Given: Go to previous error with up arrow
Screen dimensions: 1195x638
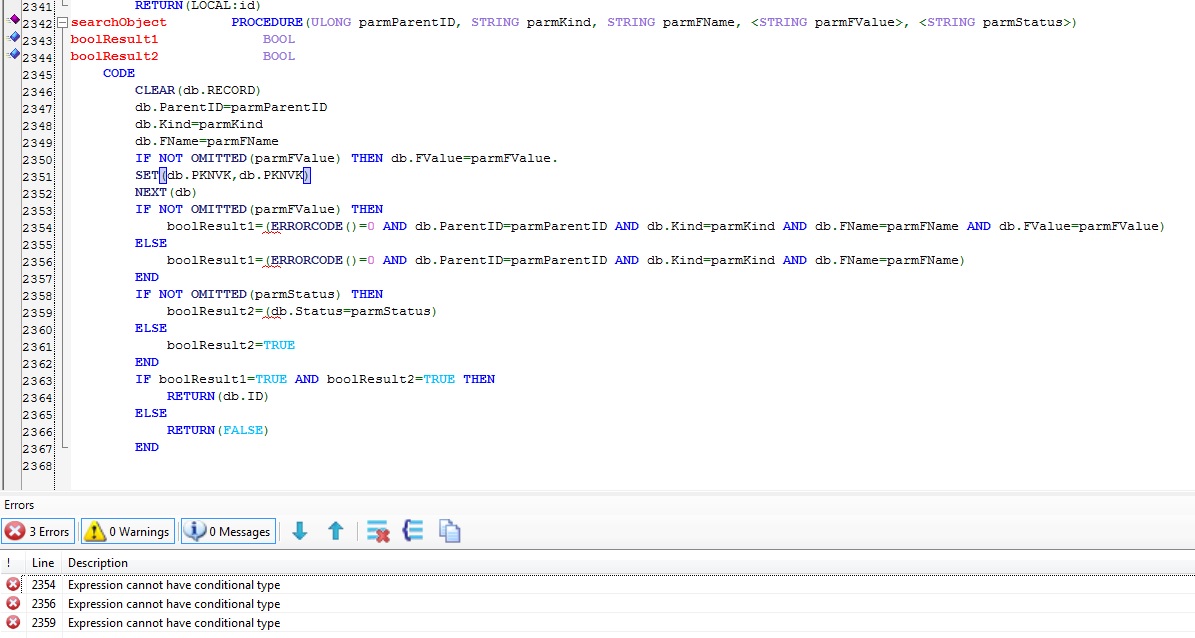Looking at the screenshot, I should (336, 532).
